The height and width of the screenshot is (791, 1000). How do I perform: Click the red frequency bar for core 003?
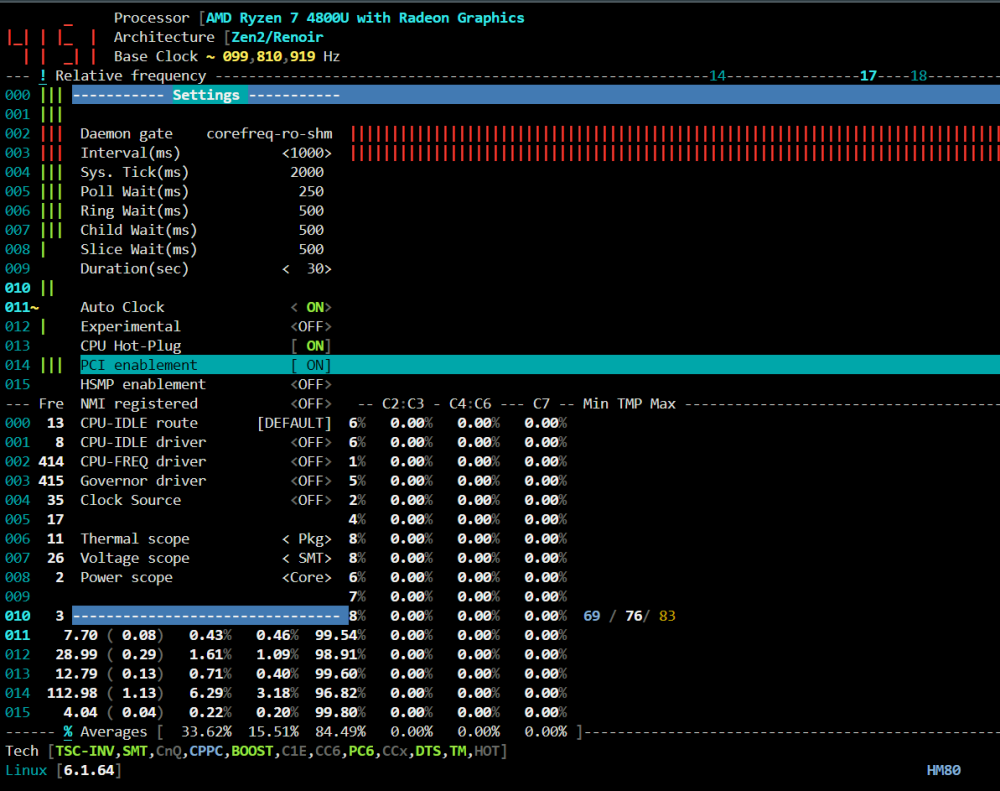tap(675, 153)
